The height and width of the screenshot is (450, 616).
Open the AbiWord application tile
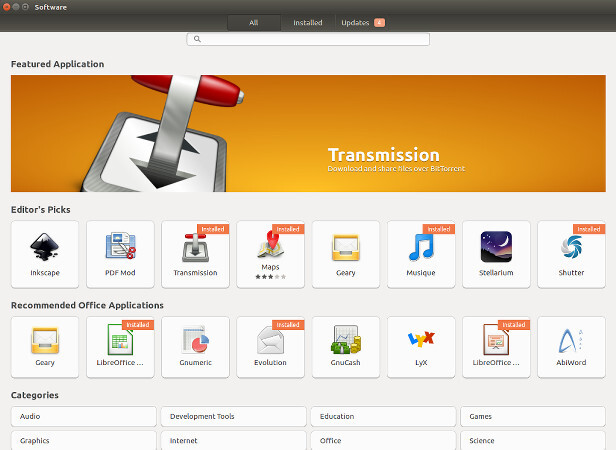pos(572,347)
